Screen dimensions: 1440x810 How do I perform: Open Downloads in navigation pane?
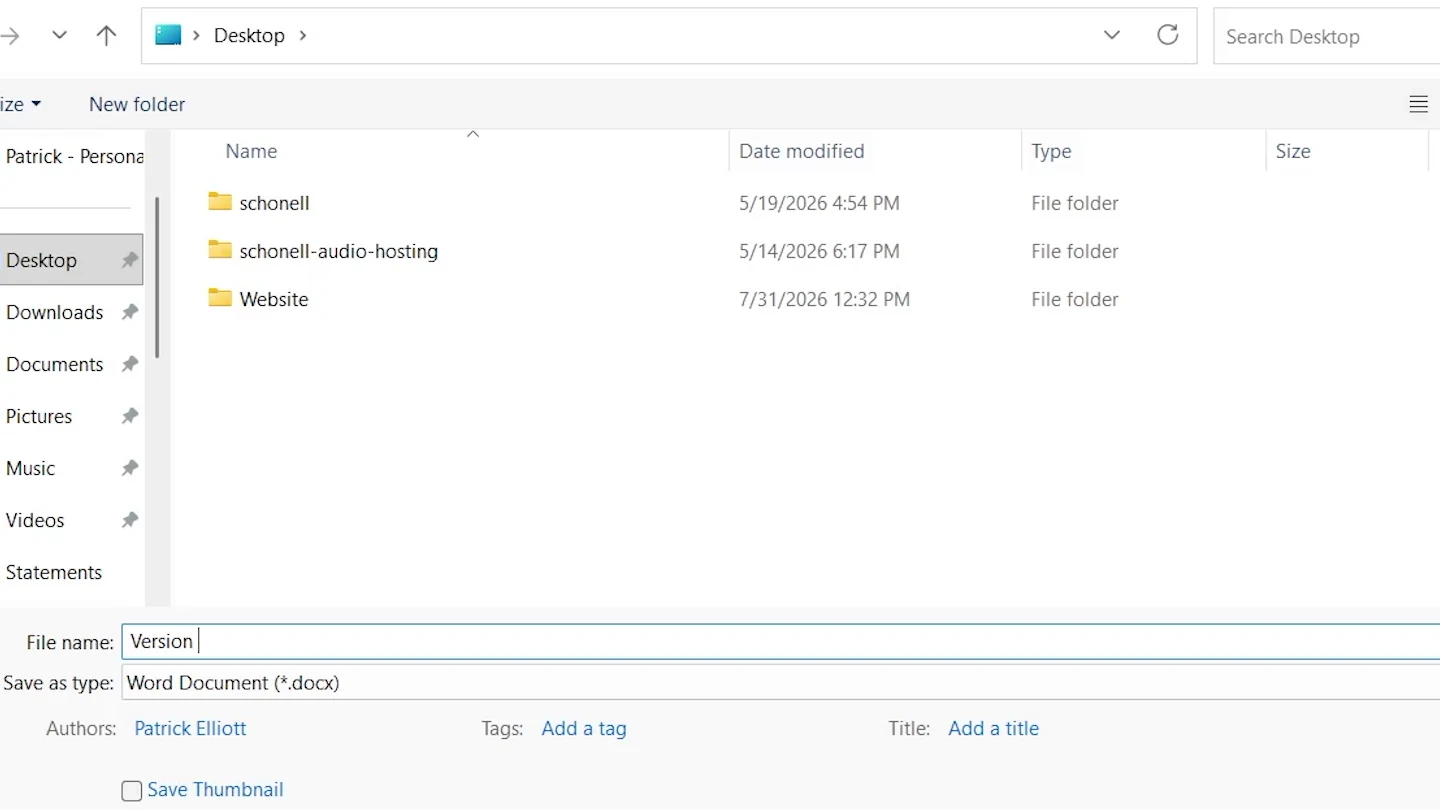point(55,312)
